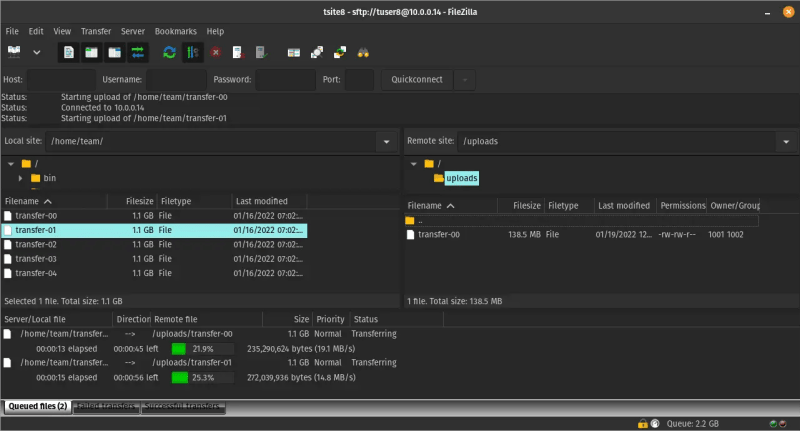The width and height of the screenshot is (800, 431).
Task: Toggle the message log display icon
Action: (68, 52)
